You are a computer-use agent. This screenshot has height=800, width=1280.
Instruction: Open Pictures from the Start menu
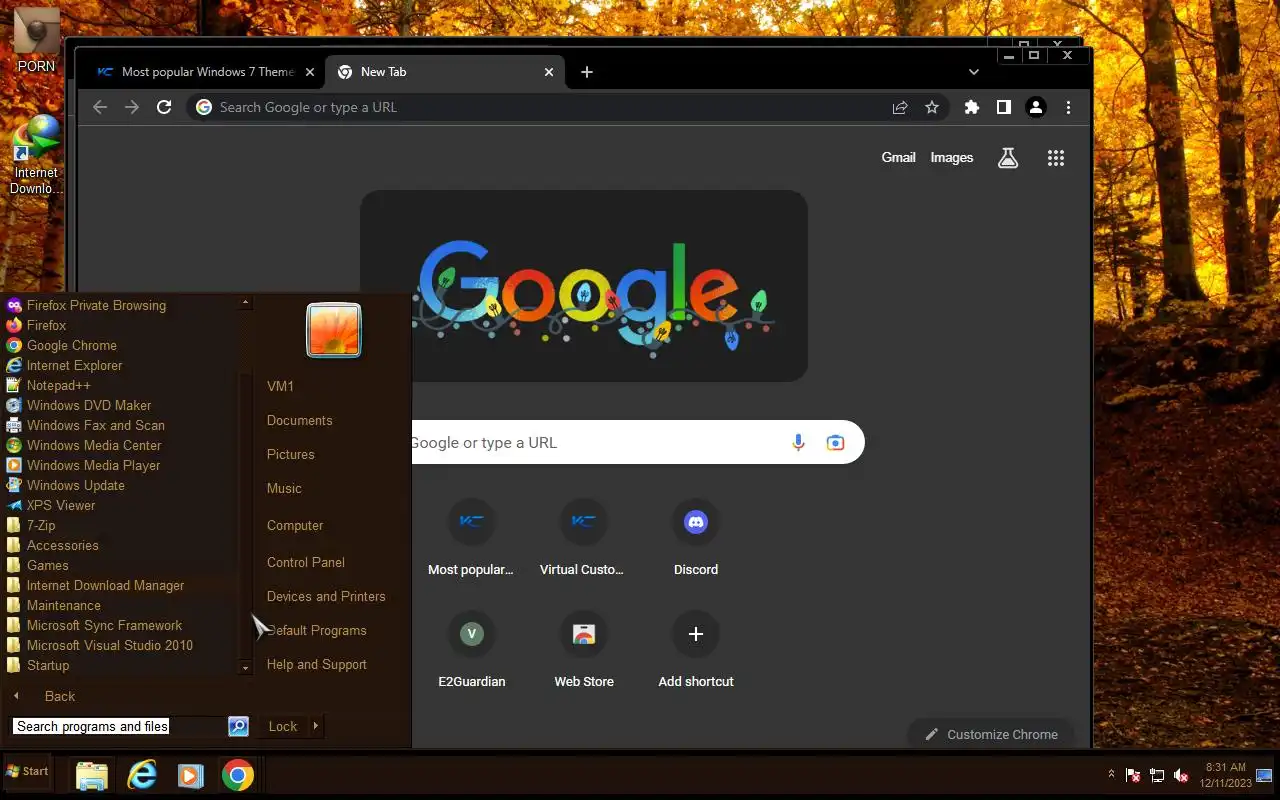[x=290, y=454]
